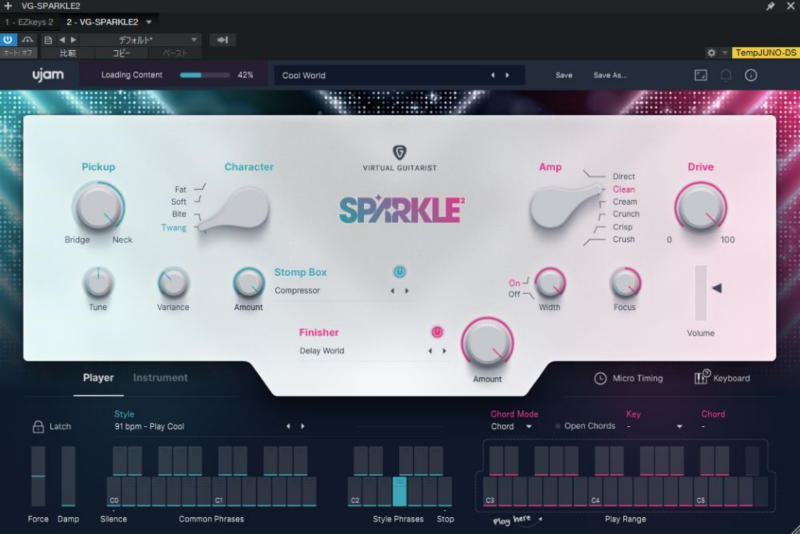Open the VG-SPARKLE2 instrument dropdown arrow

(x=149, y=21)
